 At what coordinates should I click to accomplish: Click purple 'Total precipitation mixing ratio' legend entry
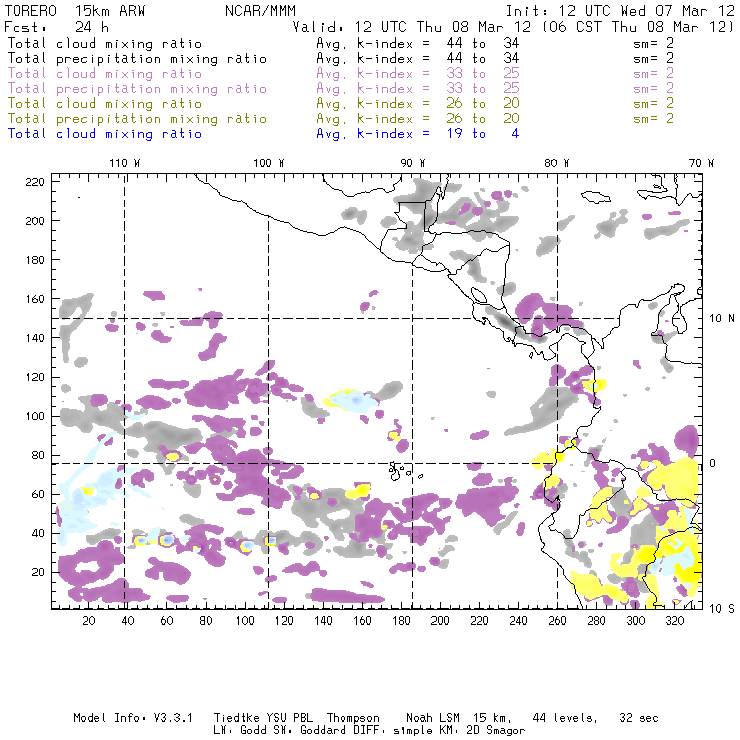pos(137,89)
